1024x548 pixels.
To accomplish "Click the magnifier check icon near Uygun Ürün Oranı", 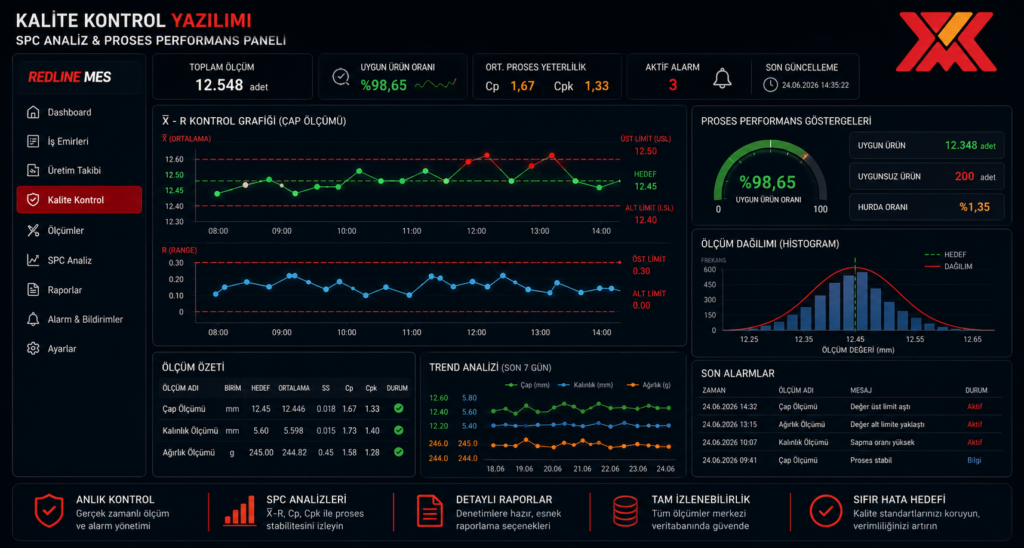I will coord(340,77).
